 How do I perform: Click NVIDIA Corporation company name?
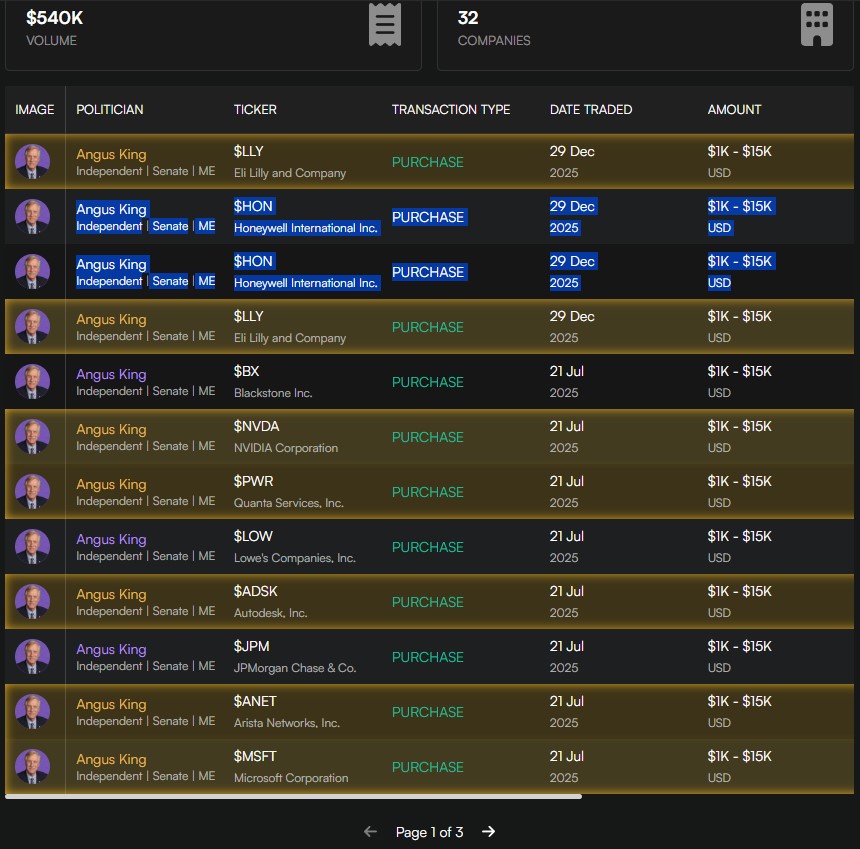point(286,448)
